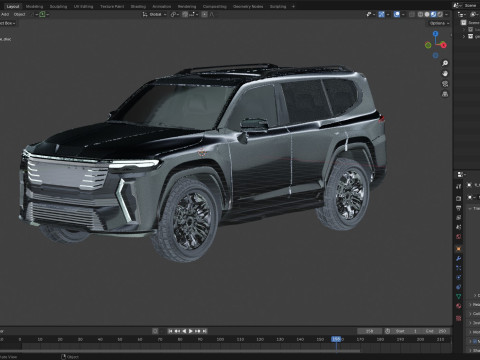The image size is (480, 360).
Task: Select the Scene Collection row in outliner
Action: pyautogui.click(x=471, y=23)
